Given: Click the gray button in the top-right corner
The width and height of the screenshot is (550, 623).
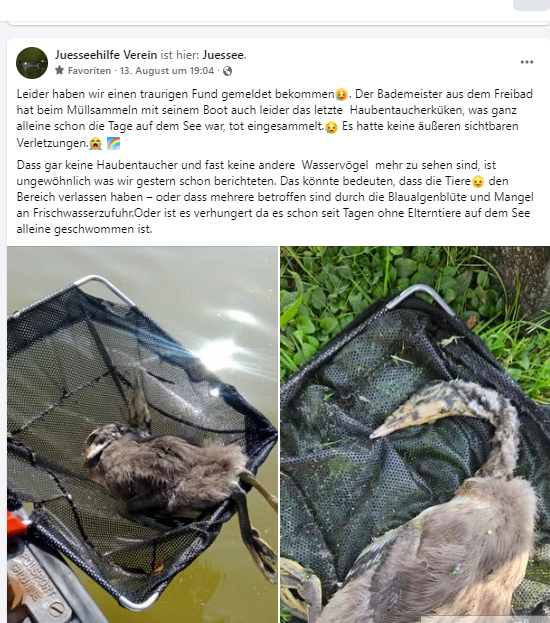Looking at the screenshot, I should 531,5.
